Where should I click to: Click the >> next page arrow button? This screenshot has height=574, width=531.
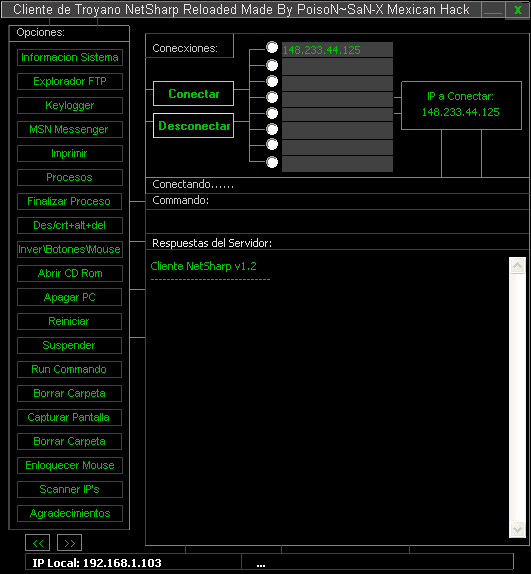70,543
